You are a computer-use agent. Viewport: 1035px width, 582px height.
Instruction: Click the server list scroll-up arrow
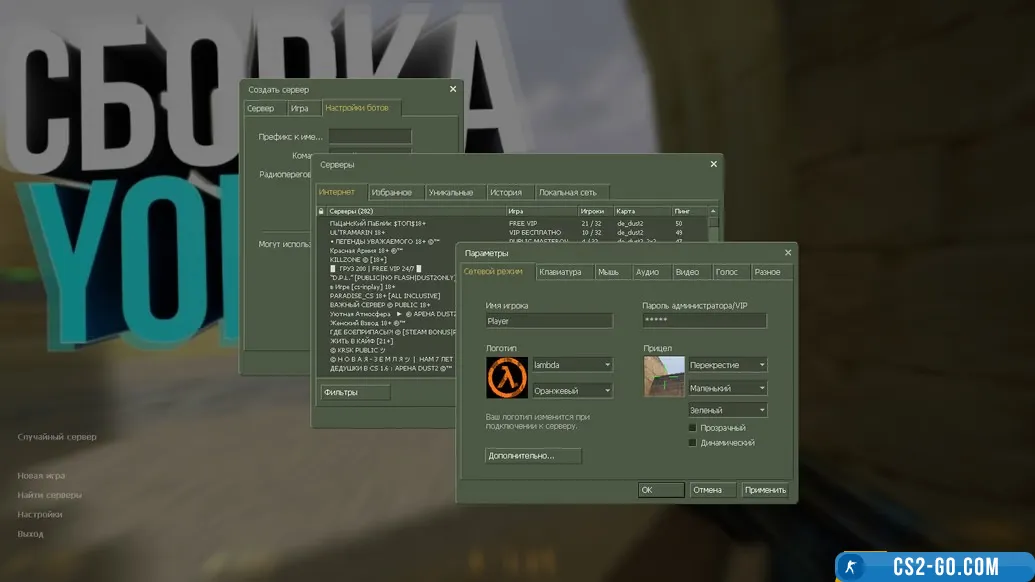point(713,212)
